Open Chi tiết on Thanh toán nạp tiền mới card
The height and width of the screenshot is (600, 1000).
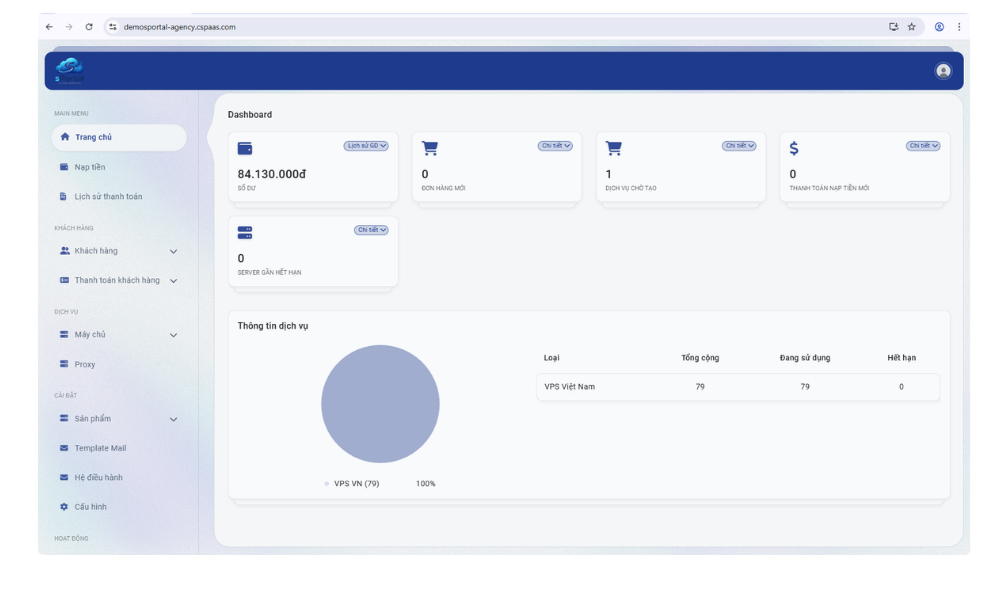point(923,146)
